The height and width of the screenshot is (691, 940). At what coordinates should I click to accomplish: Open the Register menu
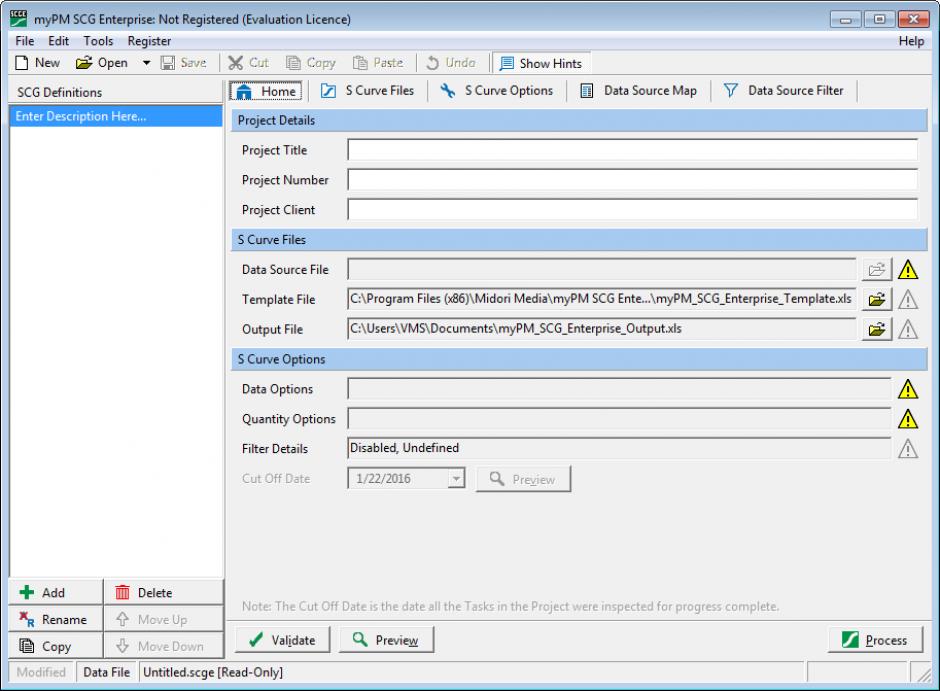point(149,41)
